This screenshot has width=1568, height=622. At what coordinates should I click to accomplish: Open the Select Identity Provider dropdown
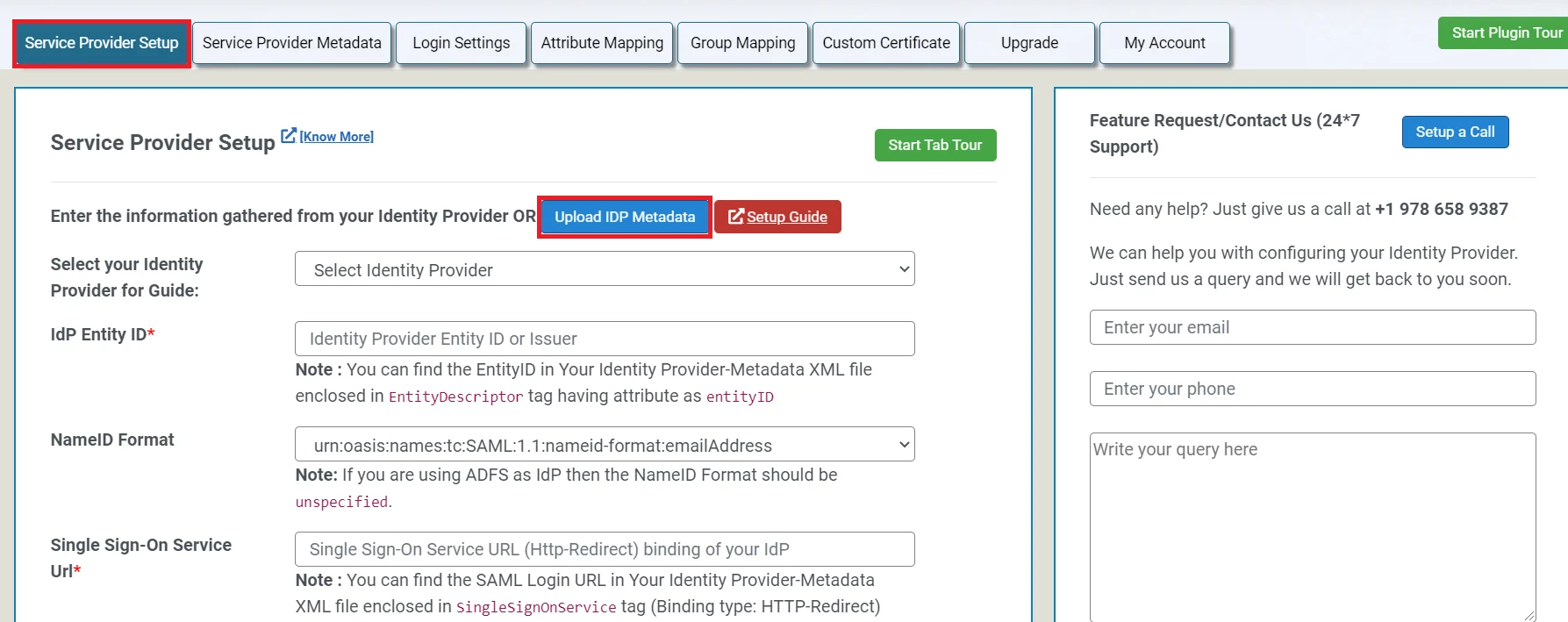[605, 269]
